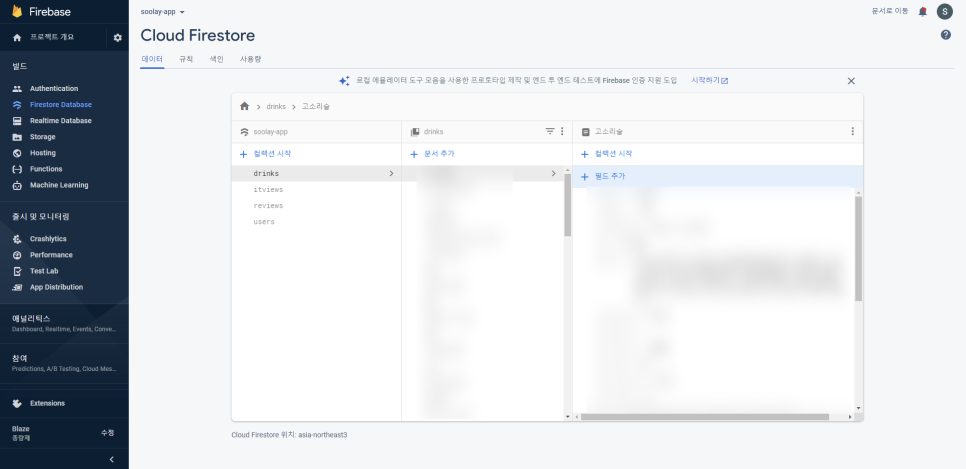Click the horizontal scrollbar in document panel

[705, 417]
